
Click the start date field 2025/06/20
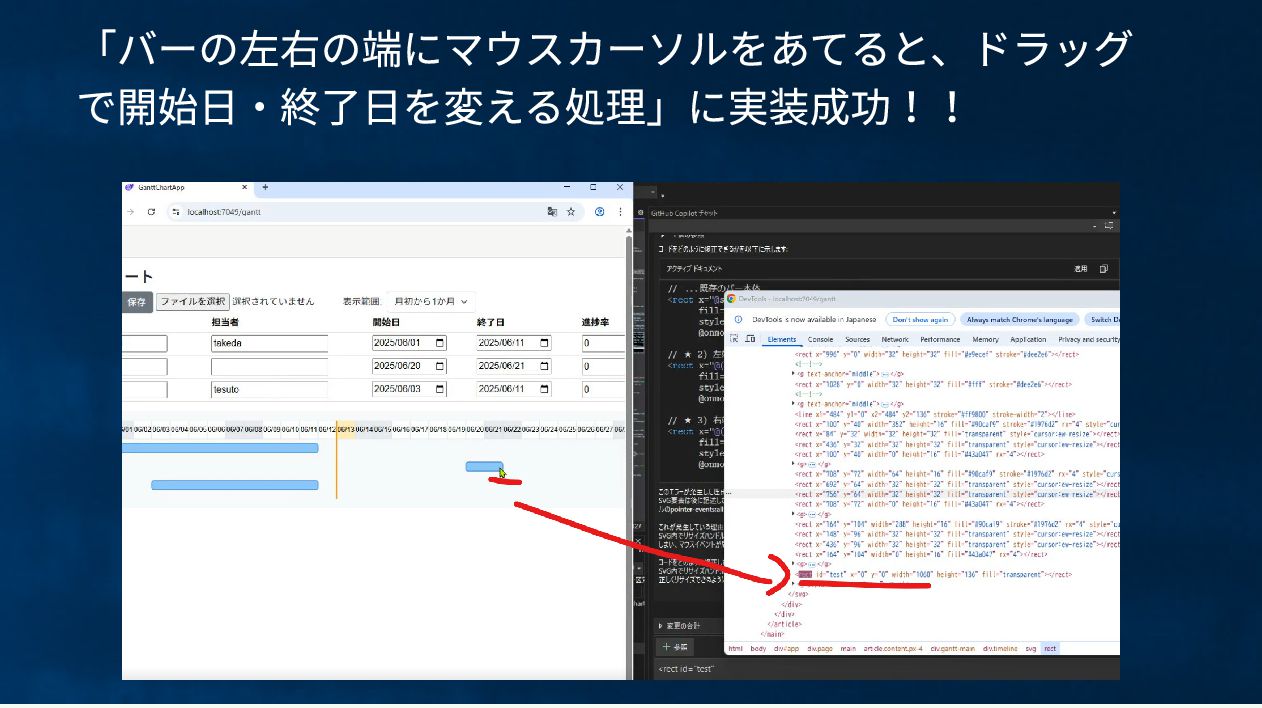point(410,366)
